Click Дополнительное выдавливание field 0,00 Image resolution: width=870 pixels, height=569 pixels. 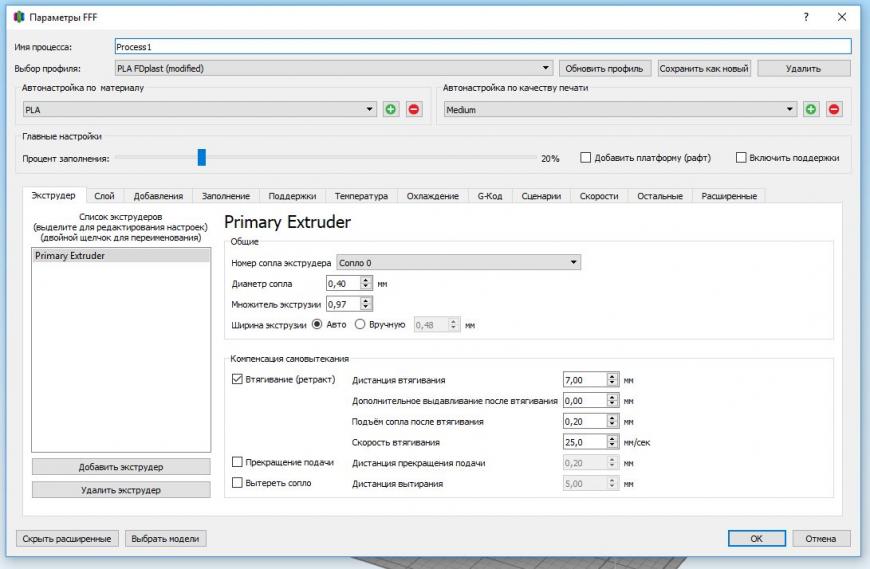(x=584, y=400)
